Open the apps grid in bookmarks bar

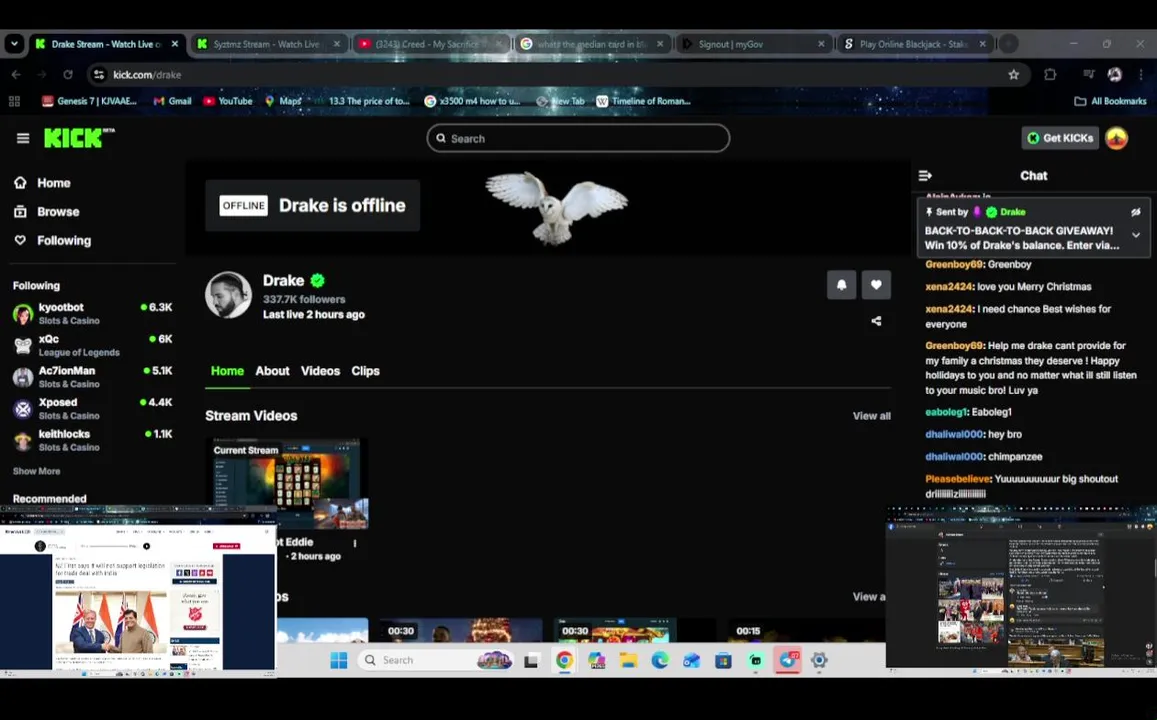point(14,101)
